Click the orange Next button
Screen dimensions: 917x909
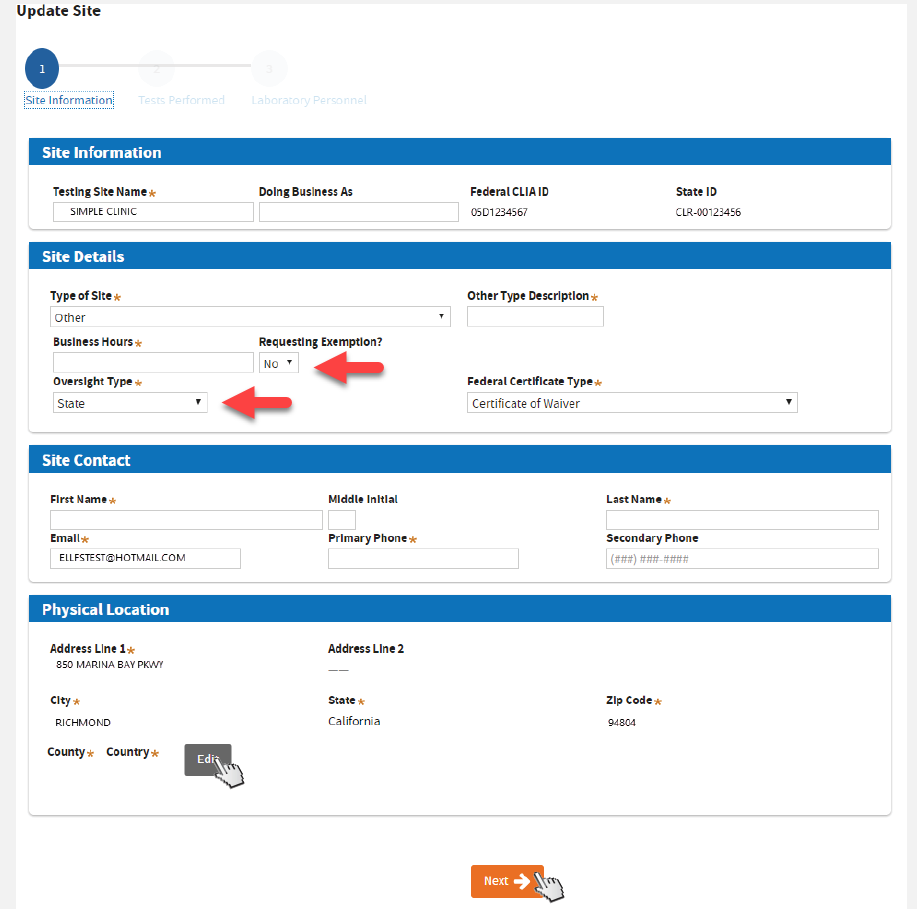[x=507, y=881]
